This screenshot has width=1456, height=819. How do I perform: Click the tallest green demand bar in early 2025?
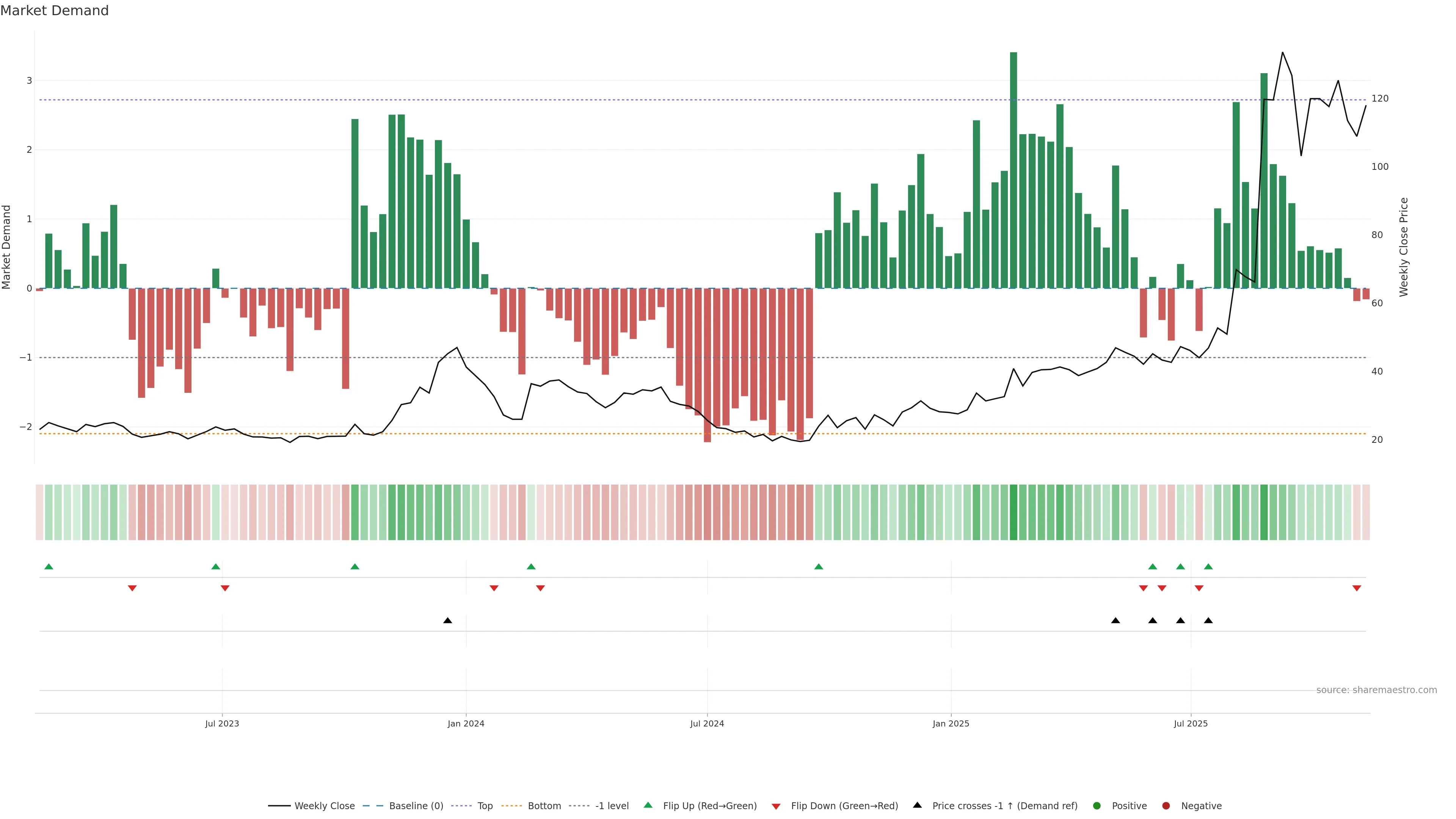(x=1014, y=169)
